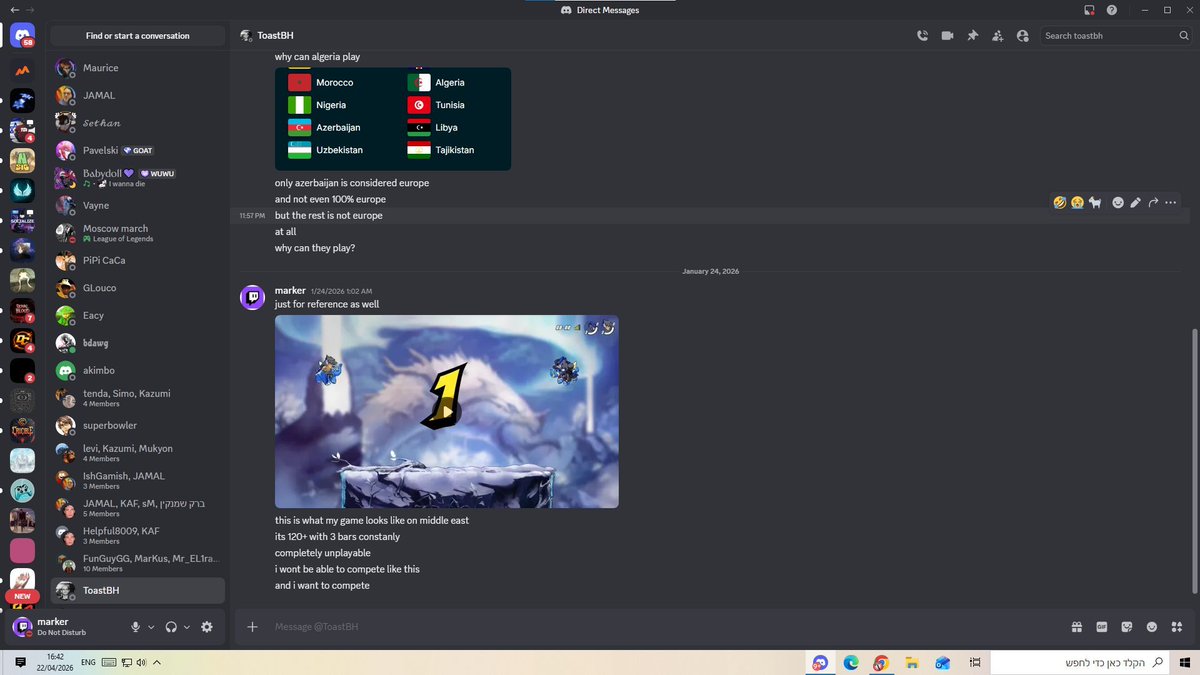Play the game clip video
This screenshot has height=675, width=1200.
[446, 411]
